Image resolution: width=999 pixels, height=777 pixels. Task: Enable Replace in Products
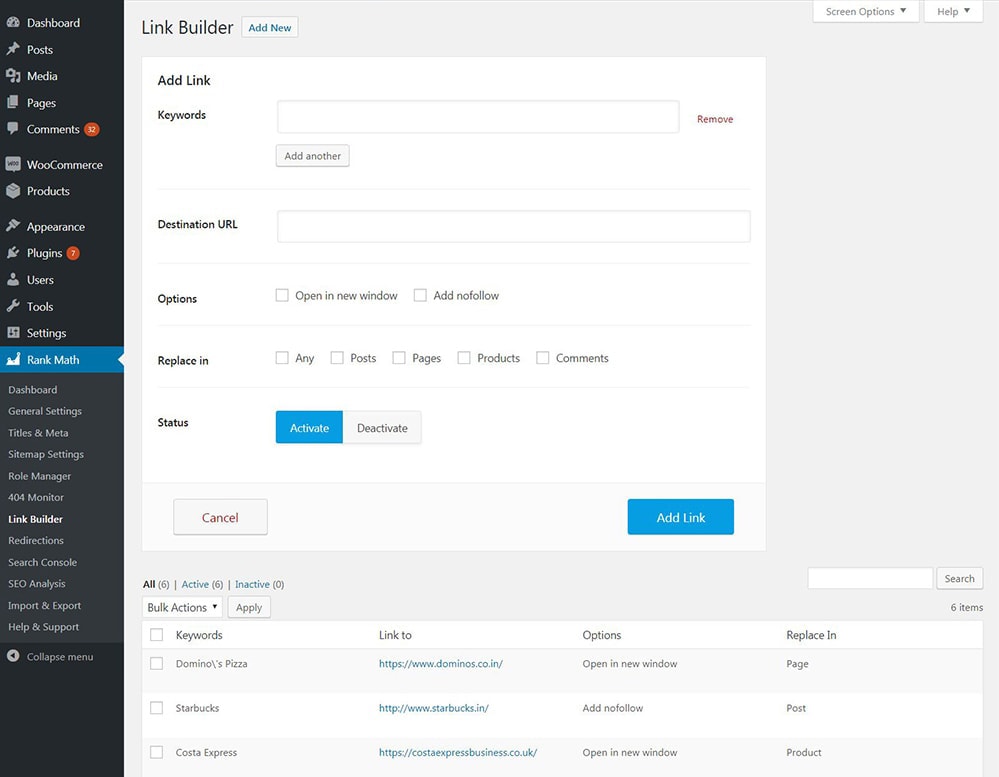(464, 357)
